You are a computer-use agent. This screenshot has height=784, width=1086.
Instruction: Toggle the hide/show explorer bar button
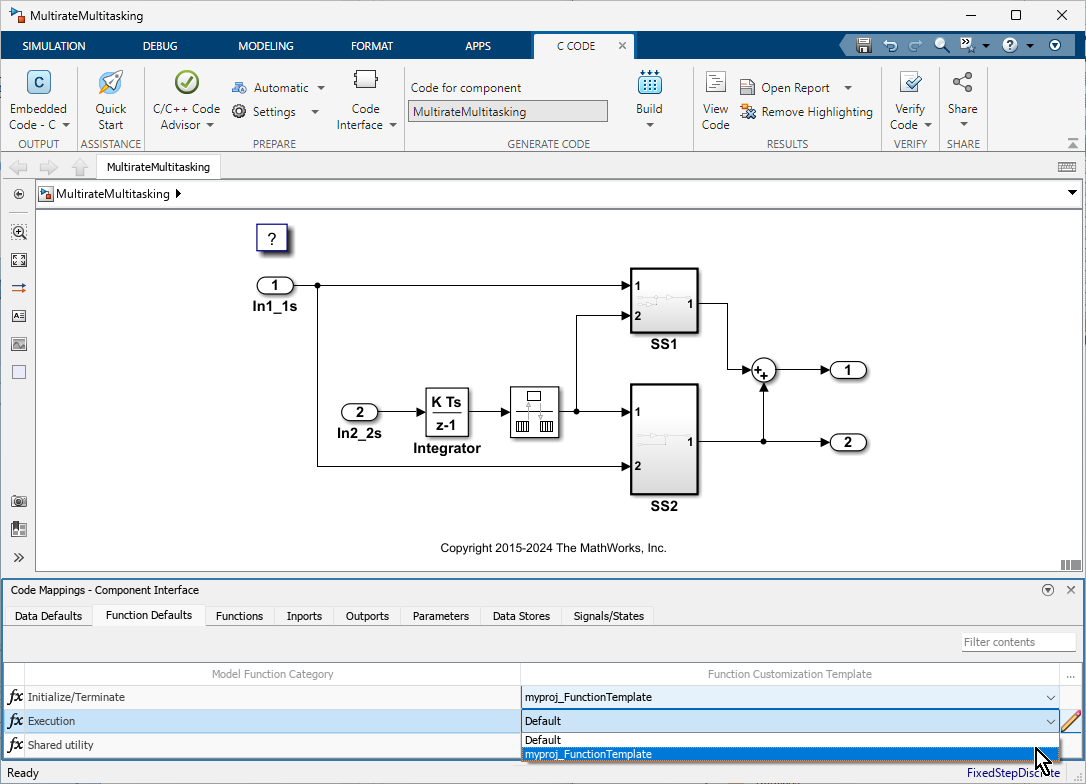point(19,194)
